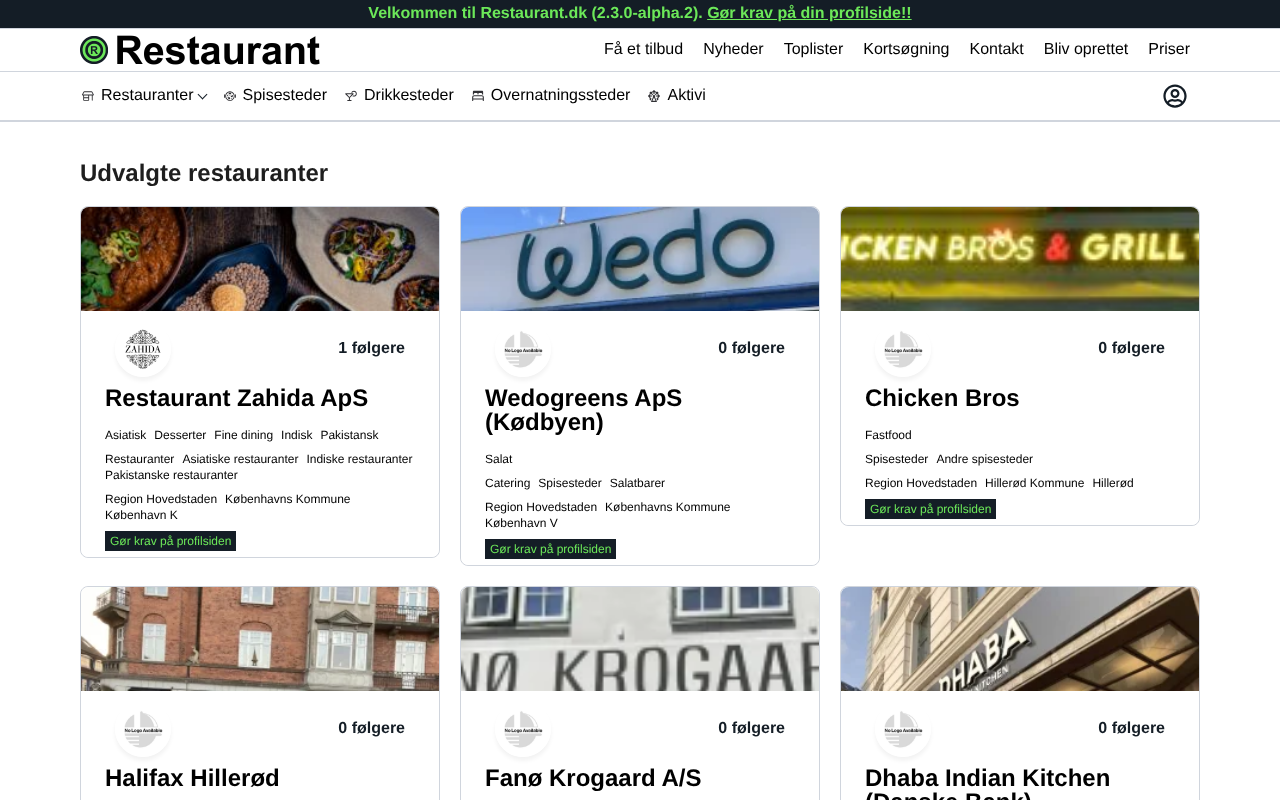Viewport: 1280px width, 800px height.
Task: Select Bliv oprettet in the navigation
Action: 1086,49
